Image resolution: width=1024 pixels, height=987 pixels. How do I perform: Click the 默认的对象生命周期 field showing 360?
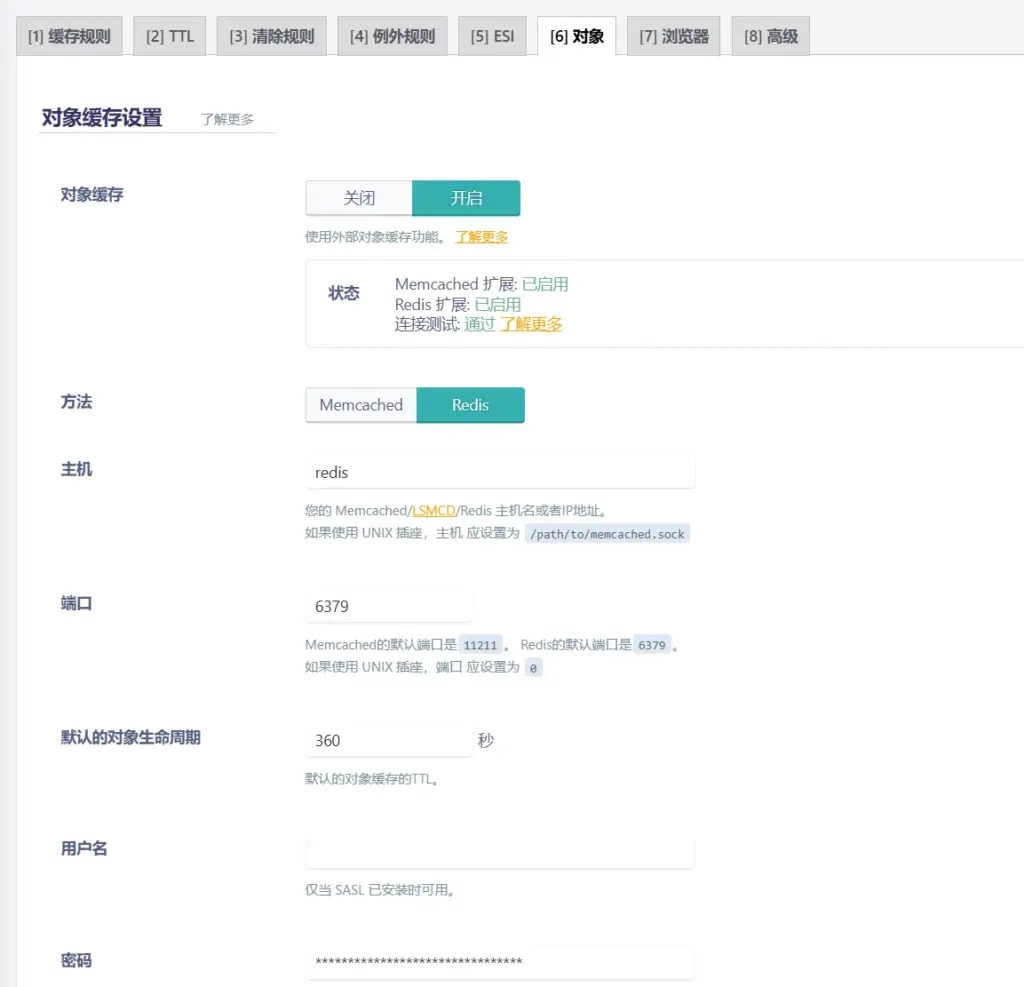[389, 740]
